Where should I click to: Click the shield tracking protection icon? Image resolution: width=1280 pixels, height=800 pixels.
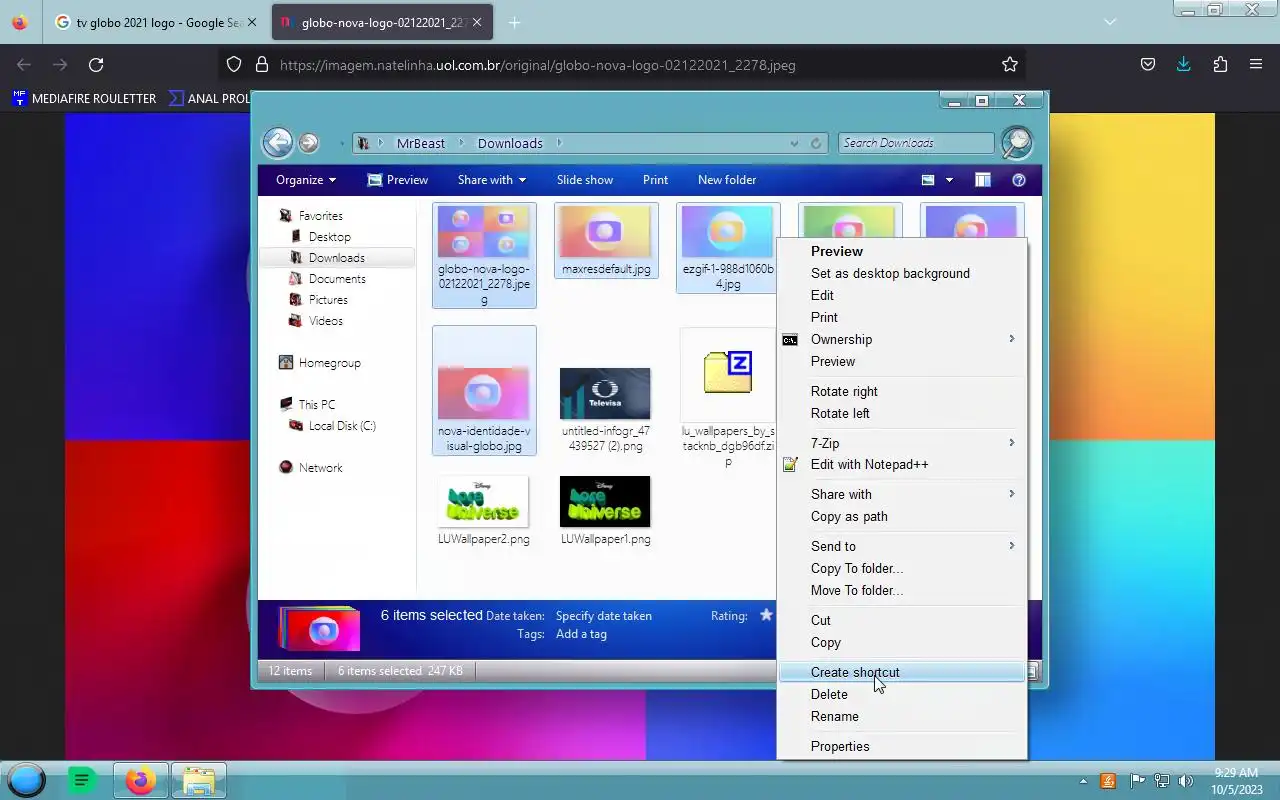pos(234,65)
